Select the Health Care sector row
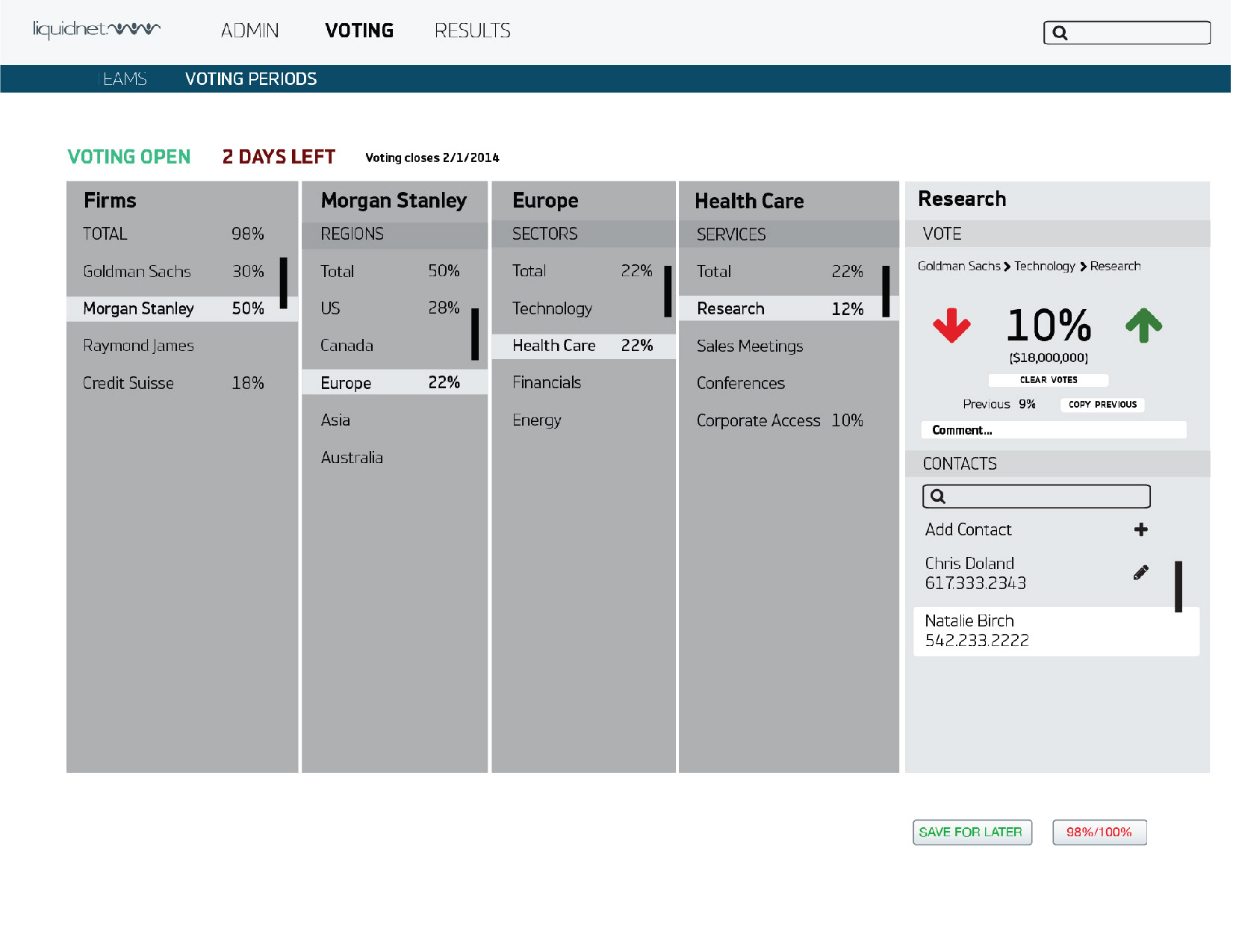 click(585, 346)
